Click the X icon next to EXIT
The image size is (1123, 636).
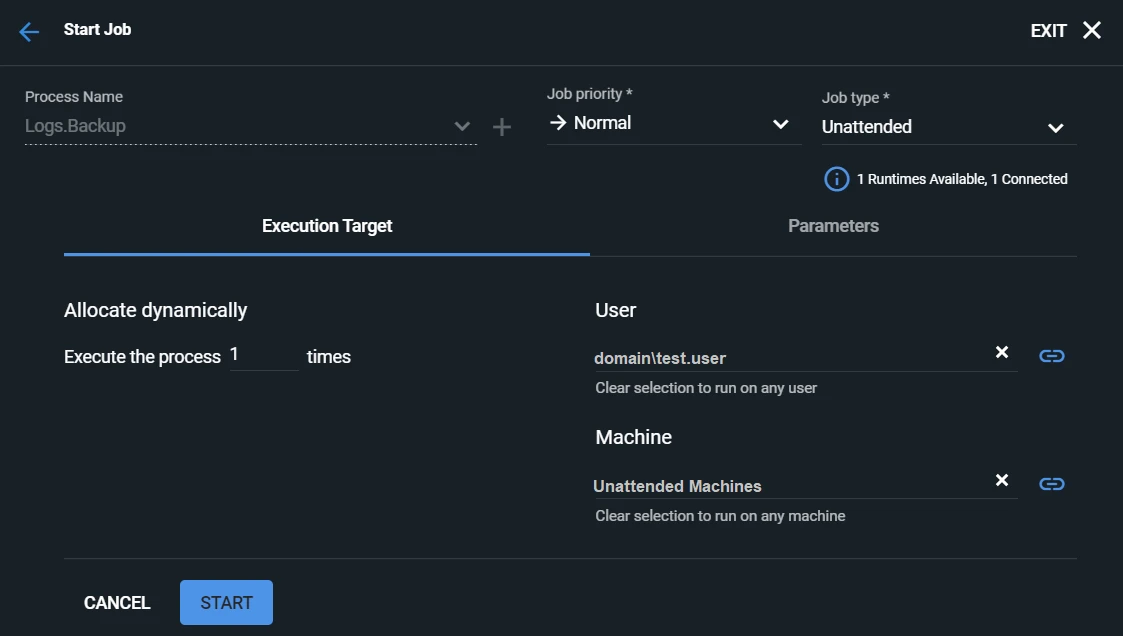pos(1091,30)
